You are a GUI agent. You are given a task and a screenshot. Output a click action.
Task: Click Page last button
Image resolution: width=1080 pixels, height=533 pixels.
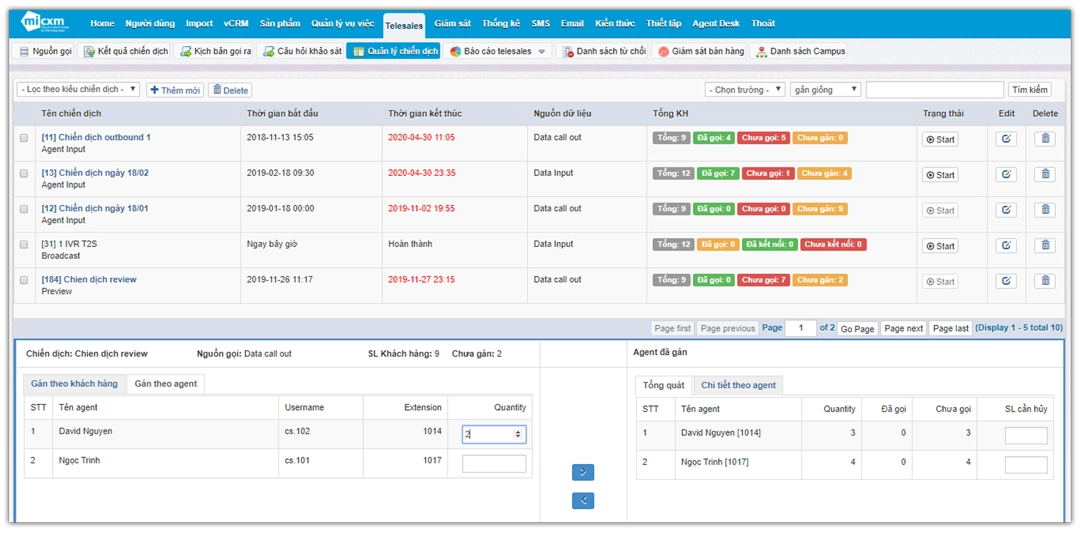(951, 328)
